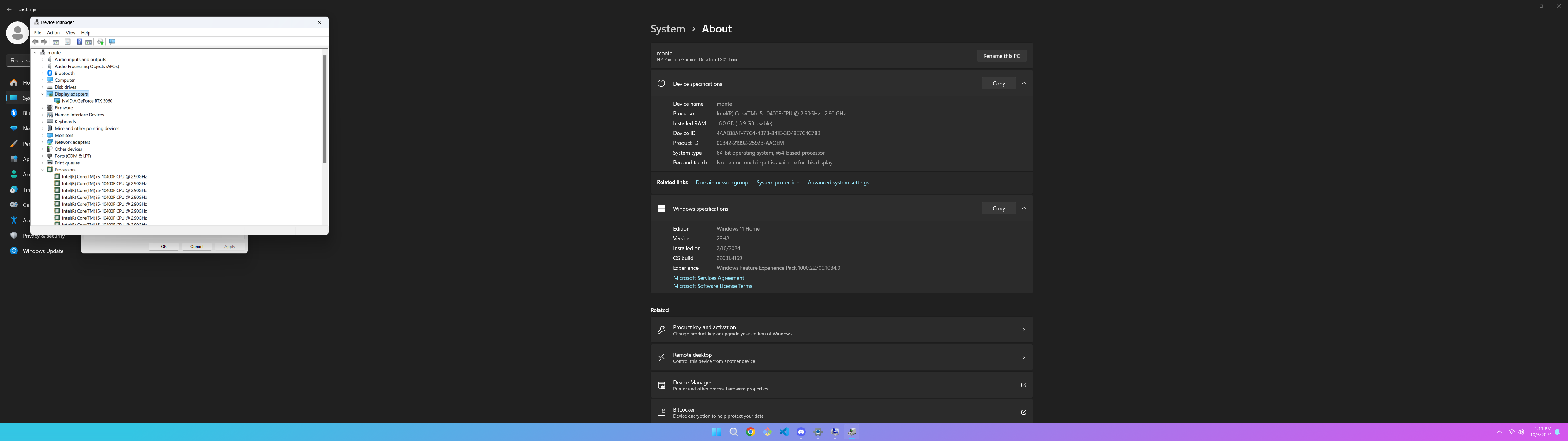The image size is (1568, 441).
Task: Click the Scan for hardware changes toolbar icon
Action: (x=113, y=42)
